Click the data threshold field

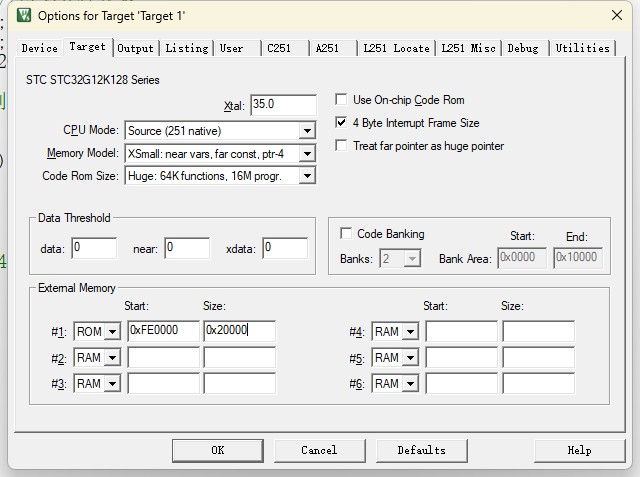94,248
